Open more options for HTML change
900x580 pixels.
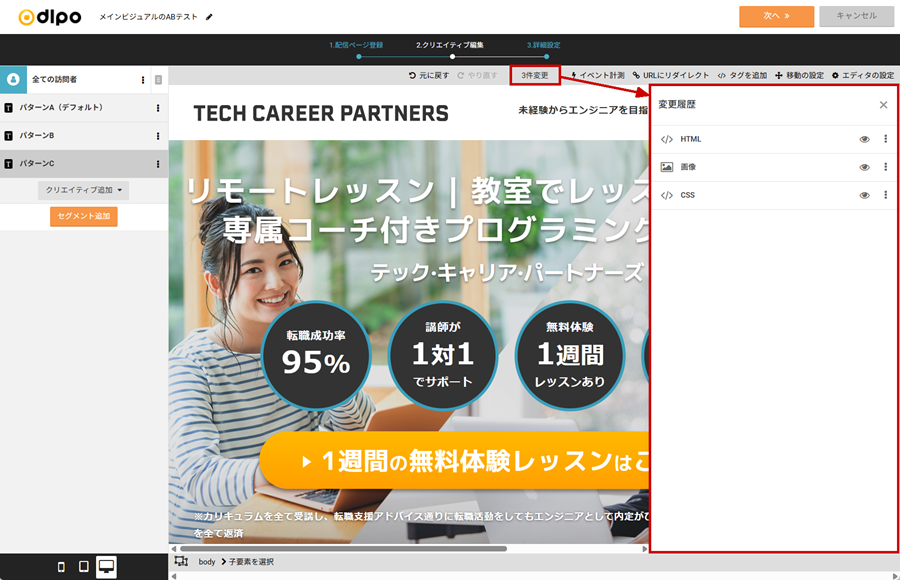[x=886, y=139]
